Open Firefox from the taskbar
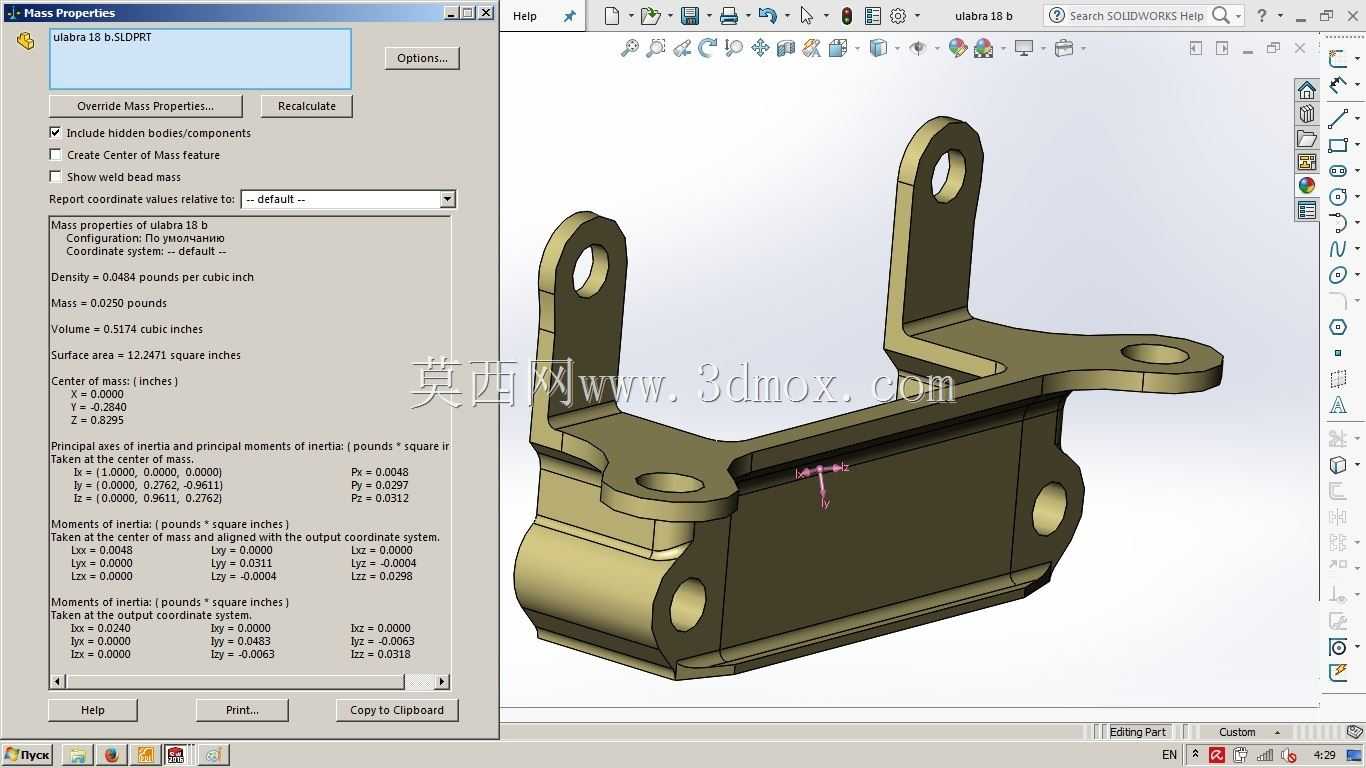1366x768 pixels. pos(111,755)
